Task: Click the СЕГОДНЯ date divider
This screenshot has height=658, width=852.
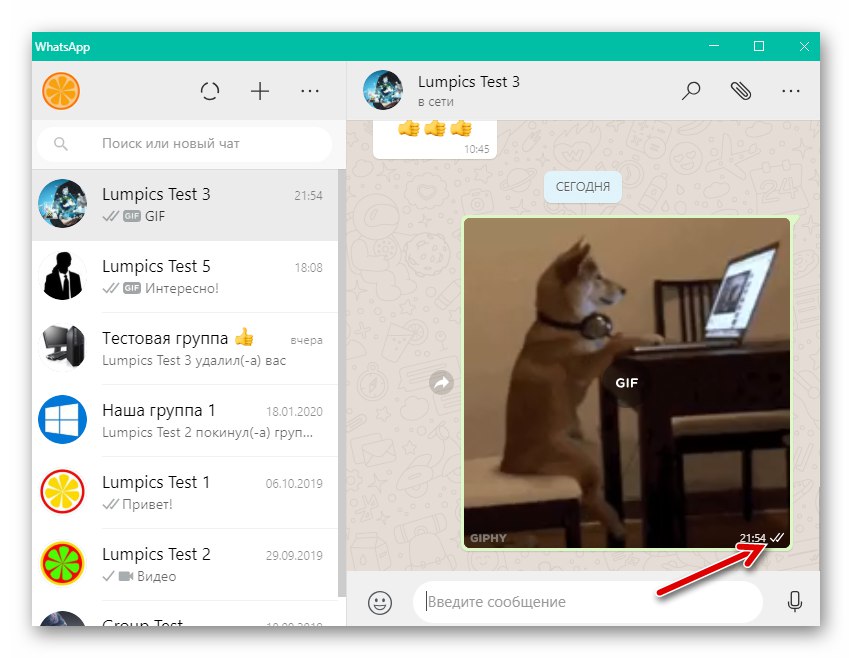Action: (x=583, y=187)
